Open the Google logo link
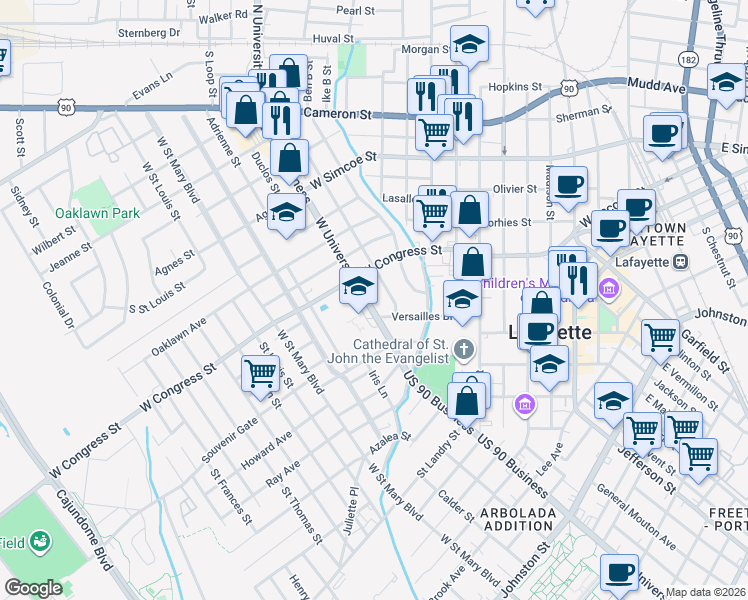 [x=33, y=588]
